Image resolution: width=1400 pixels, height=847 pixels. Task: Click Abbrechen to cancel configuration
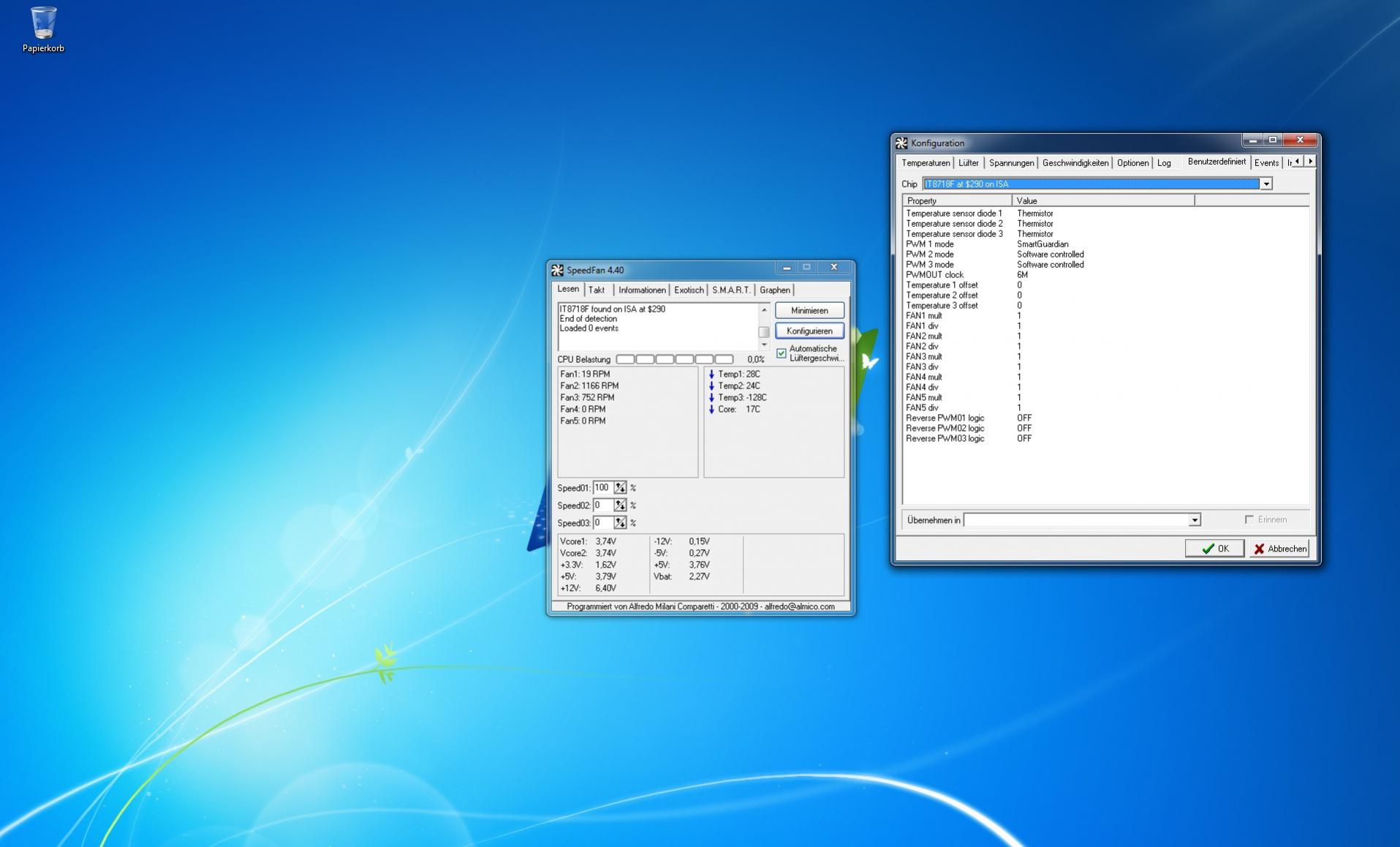point(1279,549)
